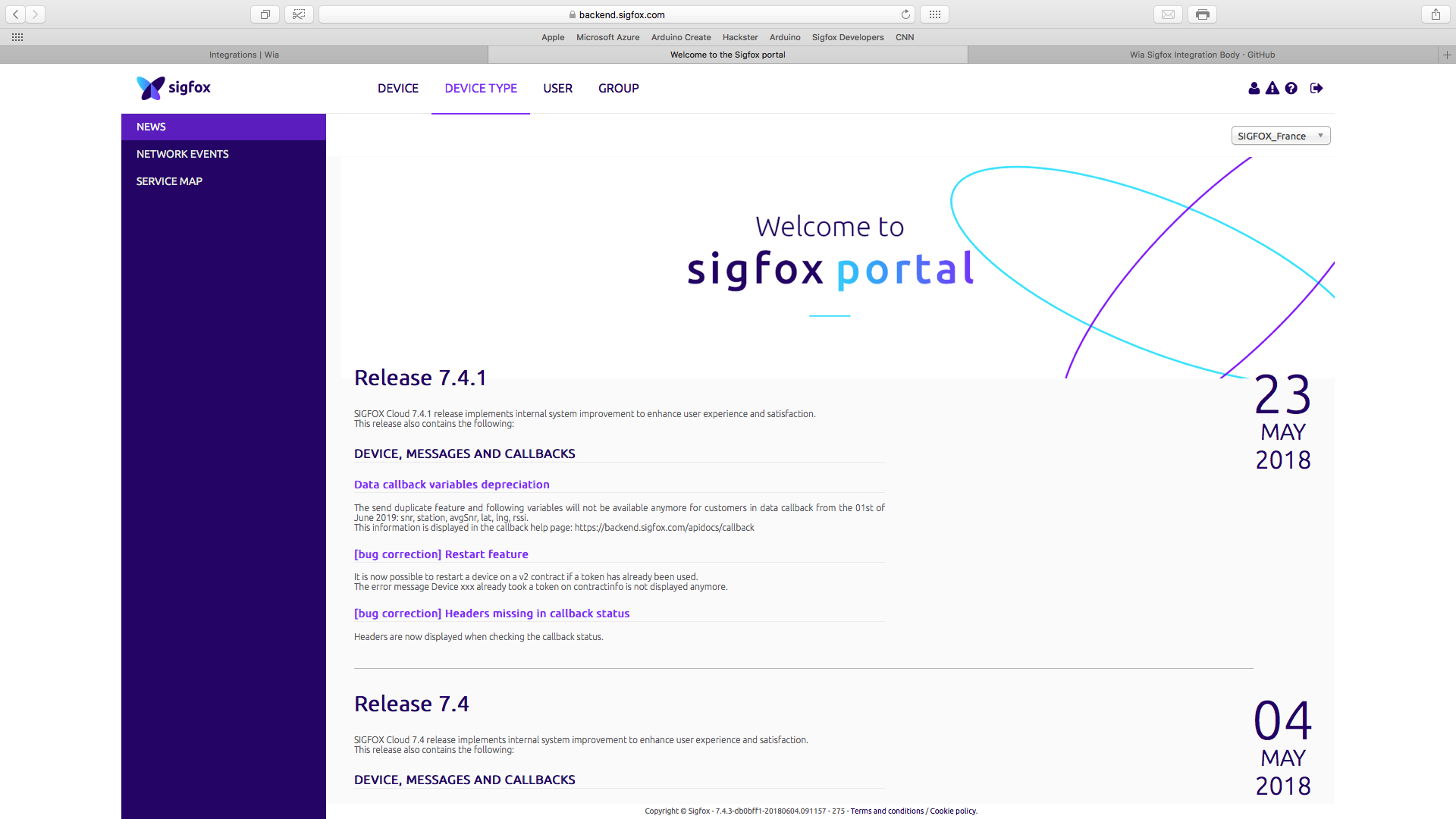
Task: Open a new tab with the plus button
Action: click(x=1447, y=54)
